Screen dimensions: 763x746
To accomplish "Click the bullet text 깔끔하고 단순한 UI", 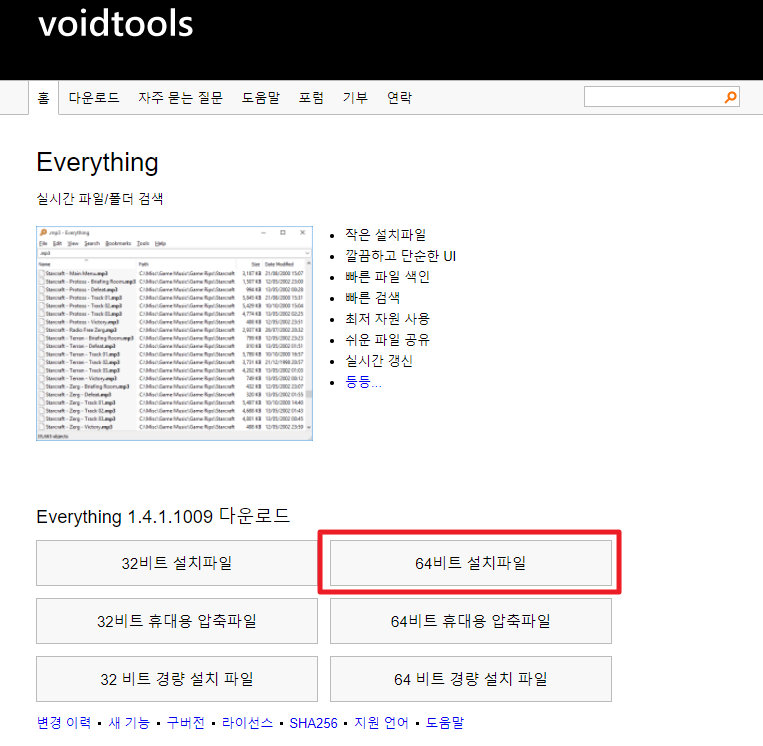I will pyautogui.click(x=400, y=255).
